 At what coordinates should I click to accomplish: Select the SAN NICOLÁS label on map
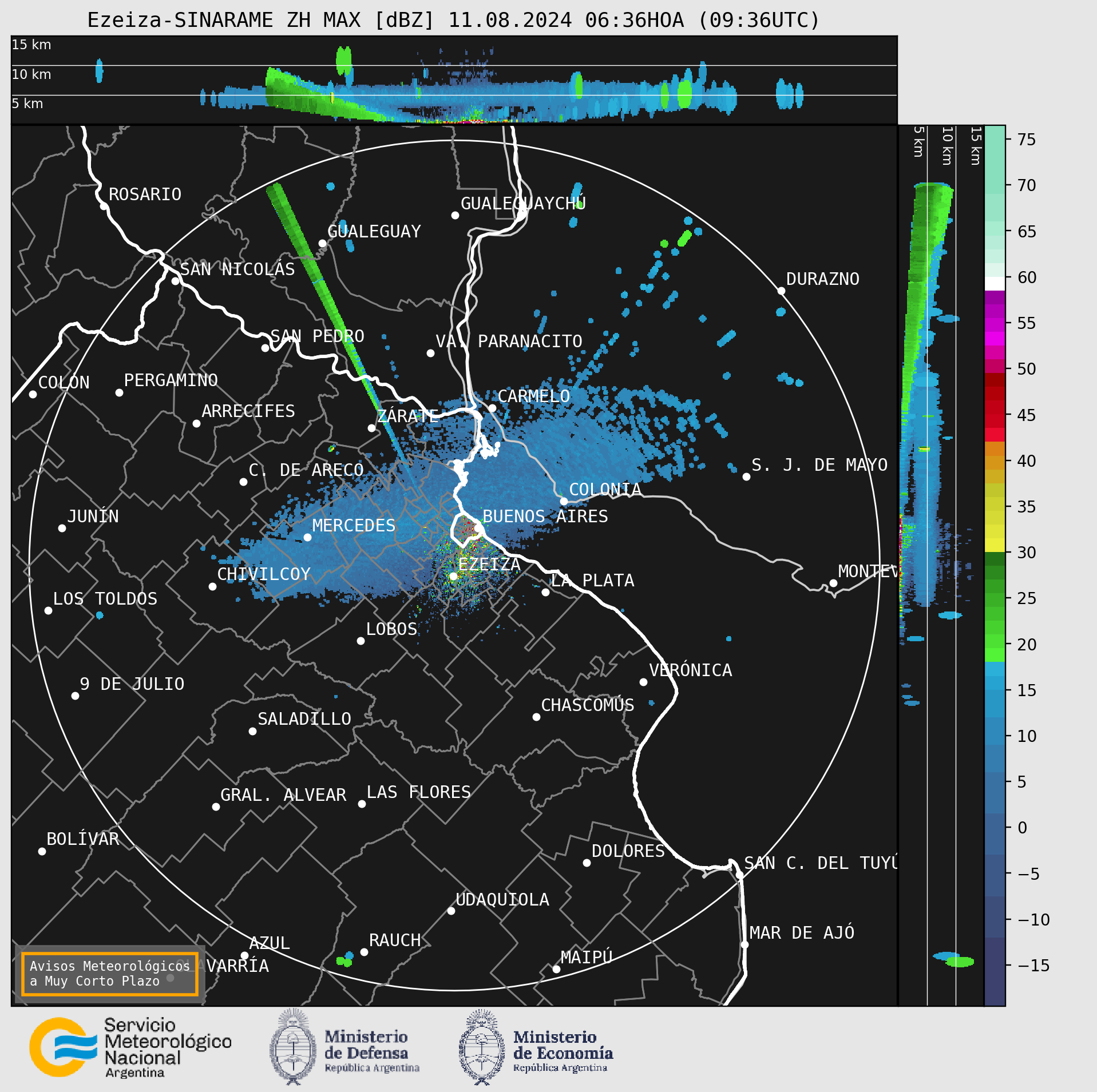point(237,269)
